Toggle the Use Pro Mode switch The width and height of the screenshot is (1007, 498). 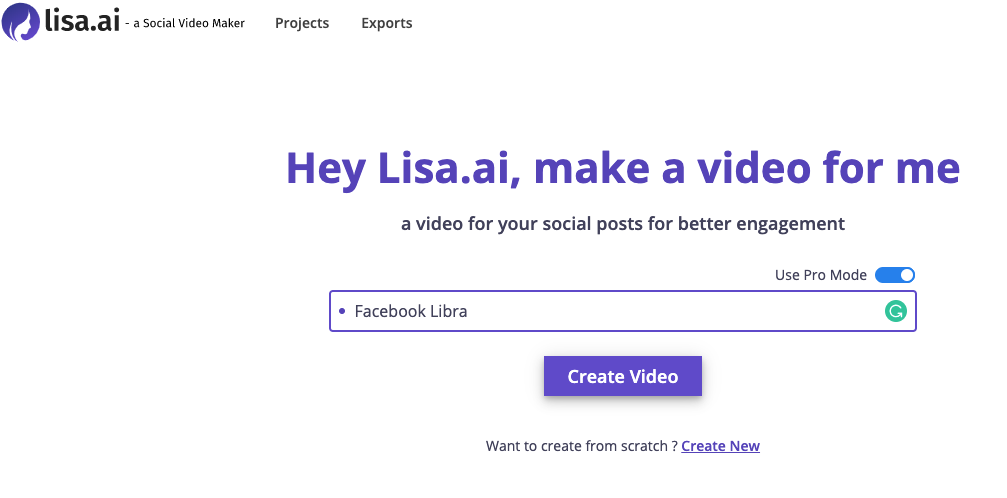coord(895,275)
